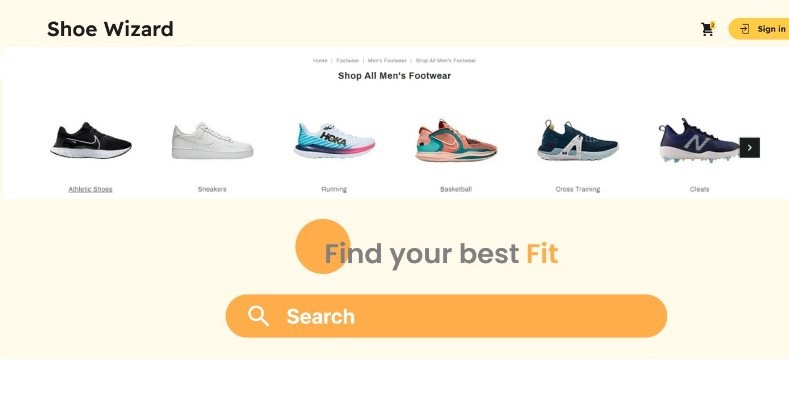Select the white sneaker image

coord(212,141)
